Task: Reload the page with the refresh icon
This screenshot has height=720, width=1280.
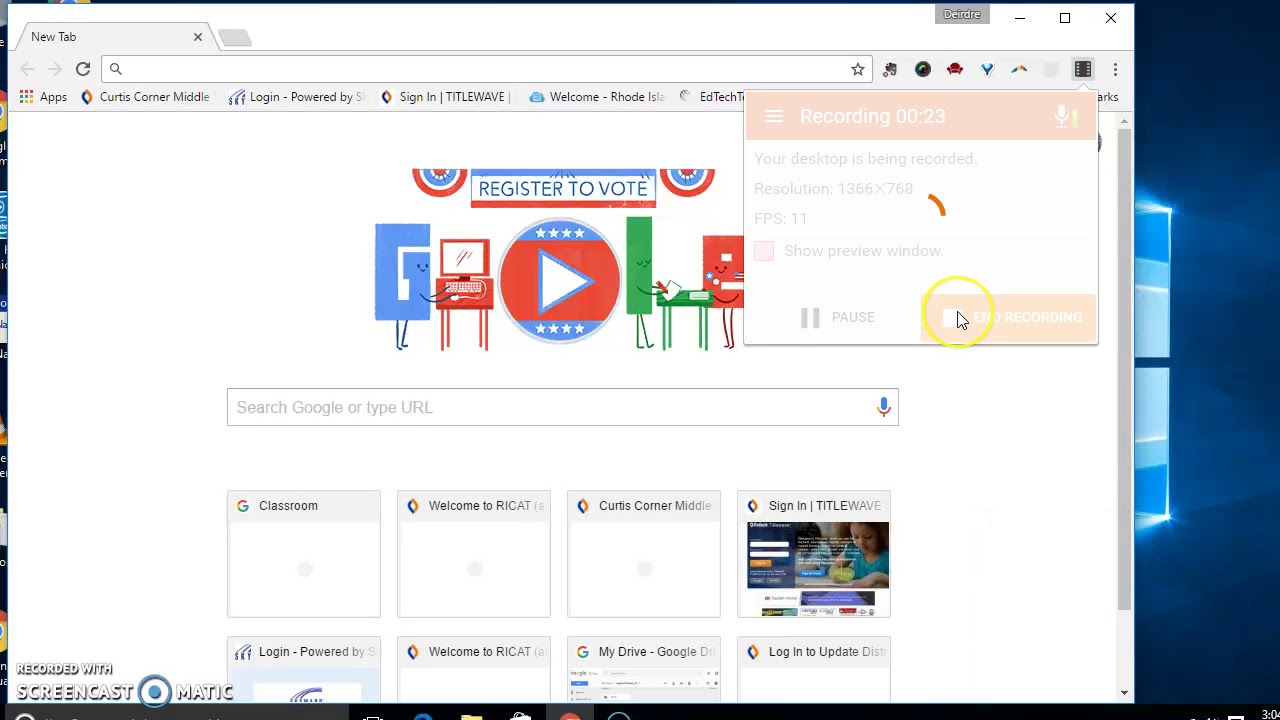Action: [83, 69]
